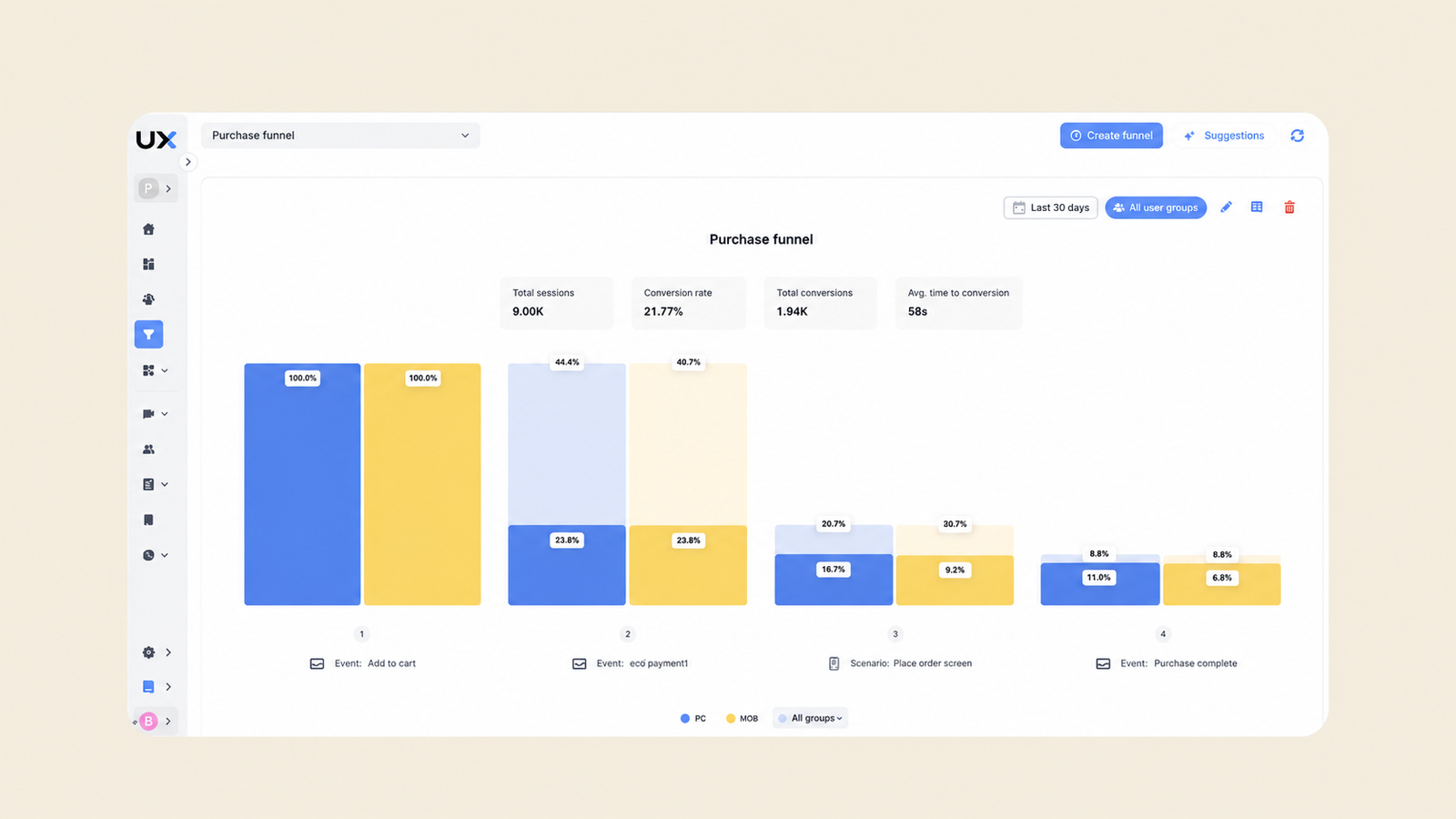Click the gray P project avatar
This screenshot has width=1456, height=819.
tap(148, 188)
